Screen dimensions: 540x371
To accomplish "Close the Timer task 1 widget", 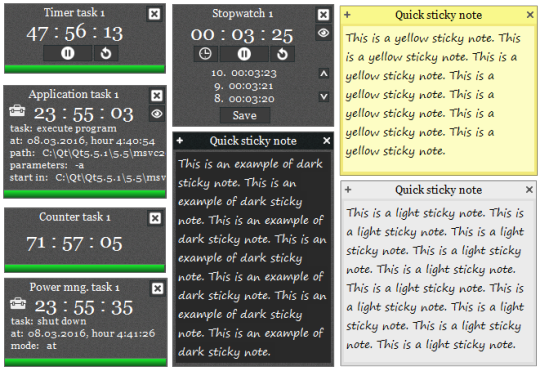I will click(154, 14).
